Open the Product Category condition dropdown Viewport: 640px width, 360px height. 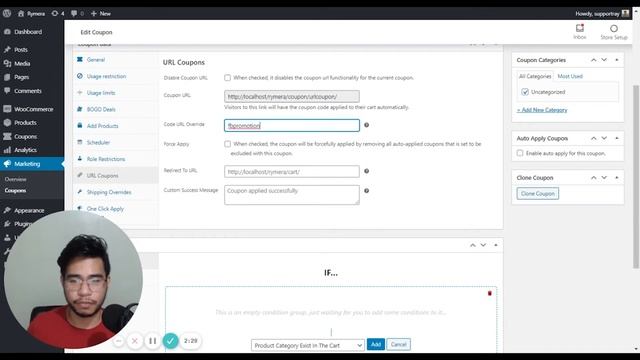tap(307, 345)
